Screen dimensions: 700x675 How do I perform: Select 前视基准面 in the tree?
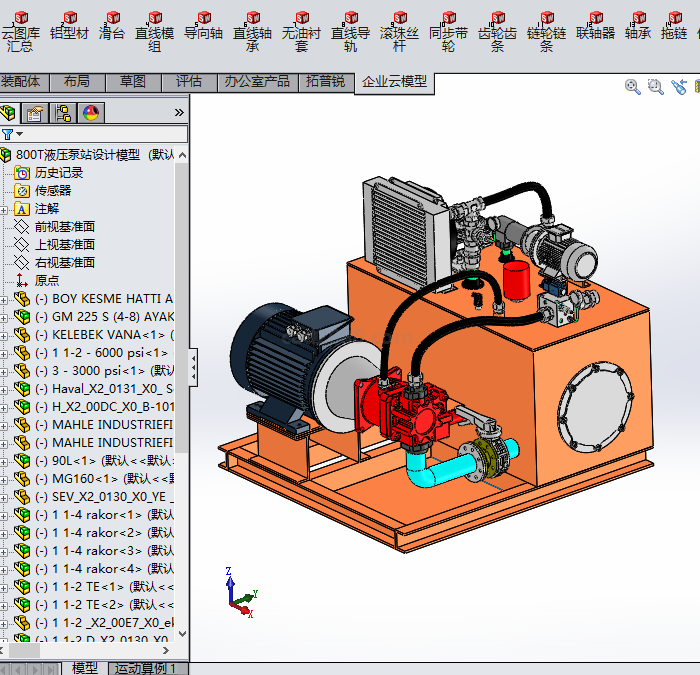(64, 227)
